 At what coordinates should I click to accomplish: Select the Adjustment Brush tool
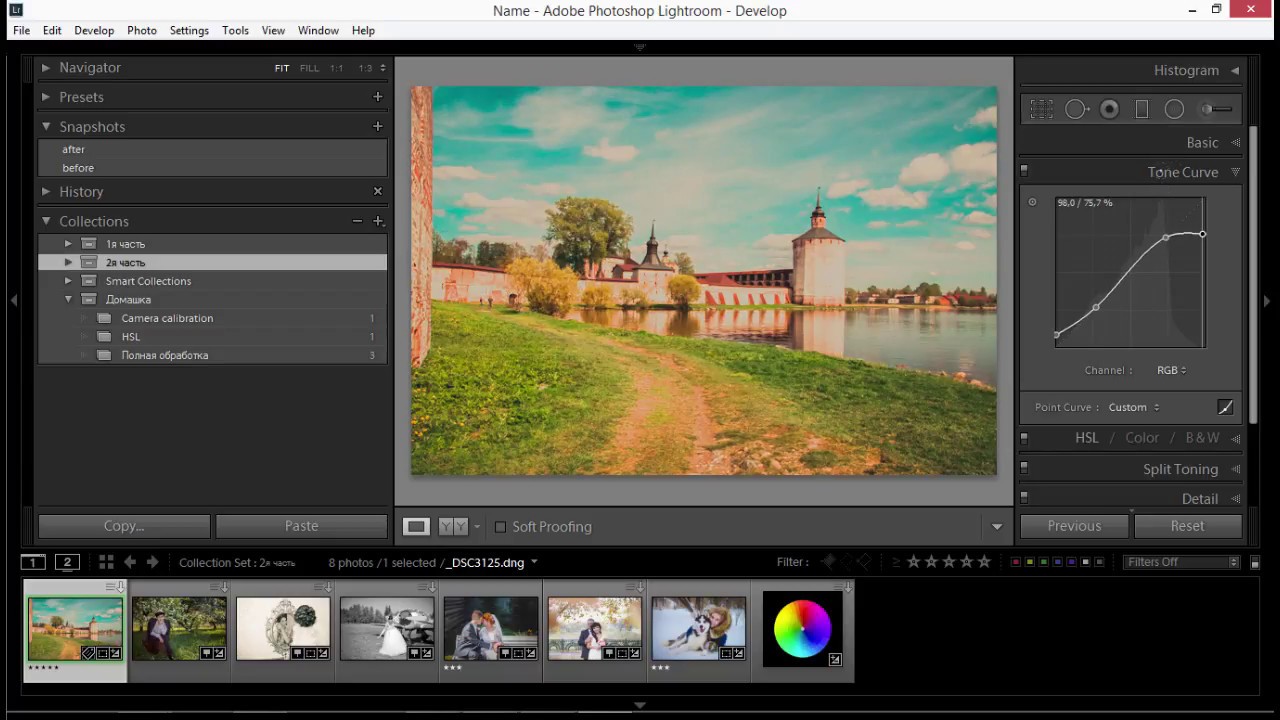pyautogui.click(x=1217, y=109)
